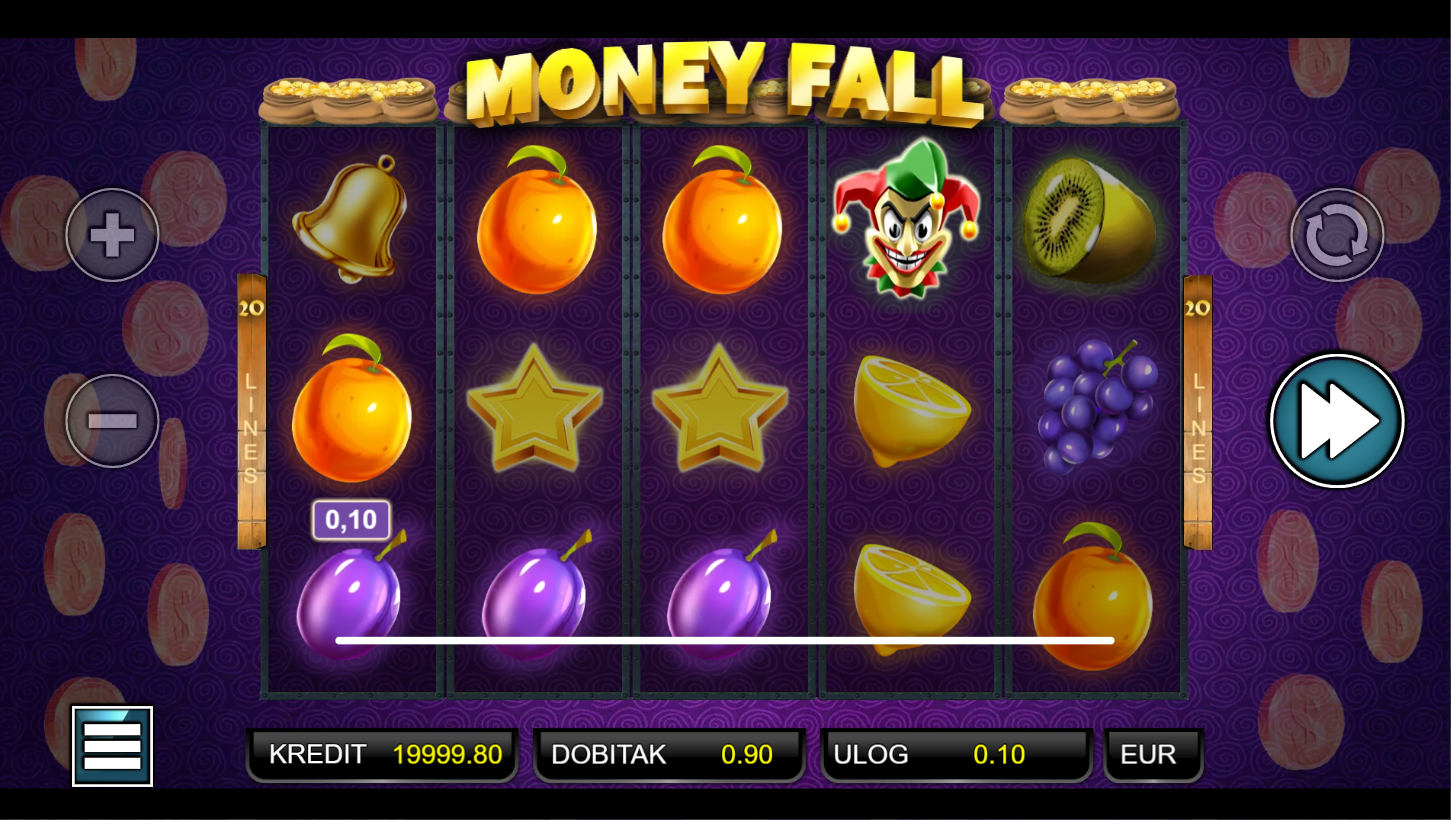Click the right 20 LINES indicator
The image size is (1451, 820).
tap(1198, 412)
